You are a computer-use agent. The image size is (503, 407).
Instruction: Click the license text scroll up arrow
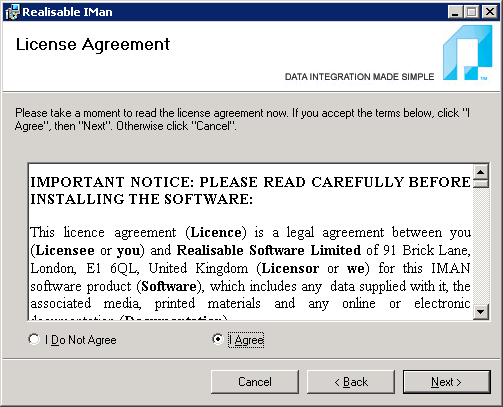(481, 172)
